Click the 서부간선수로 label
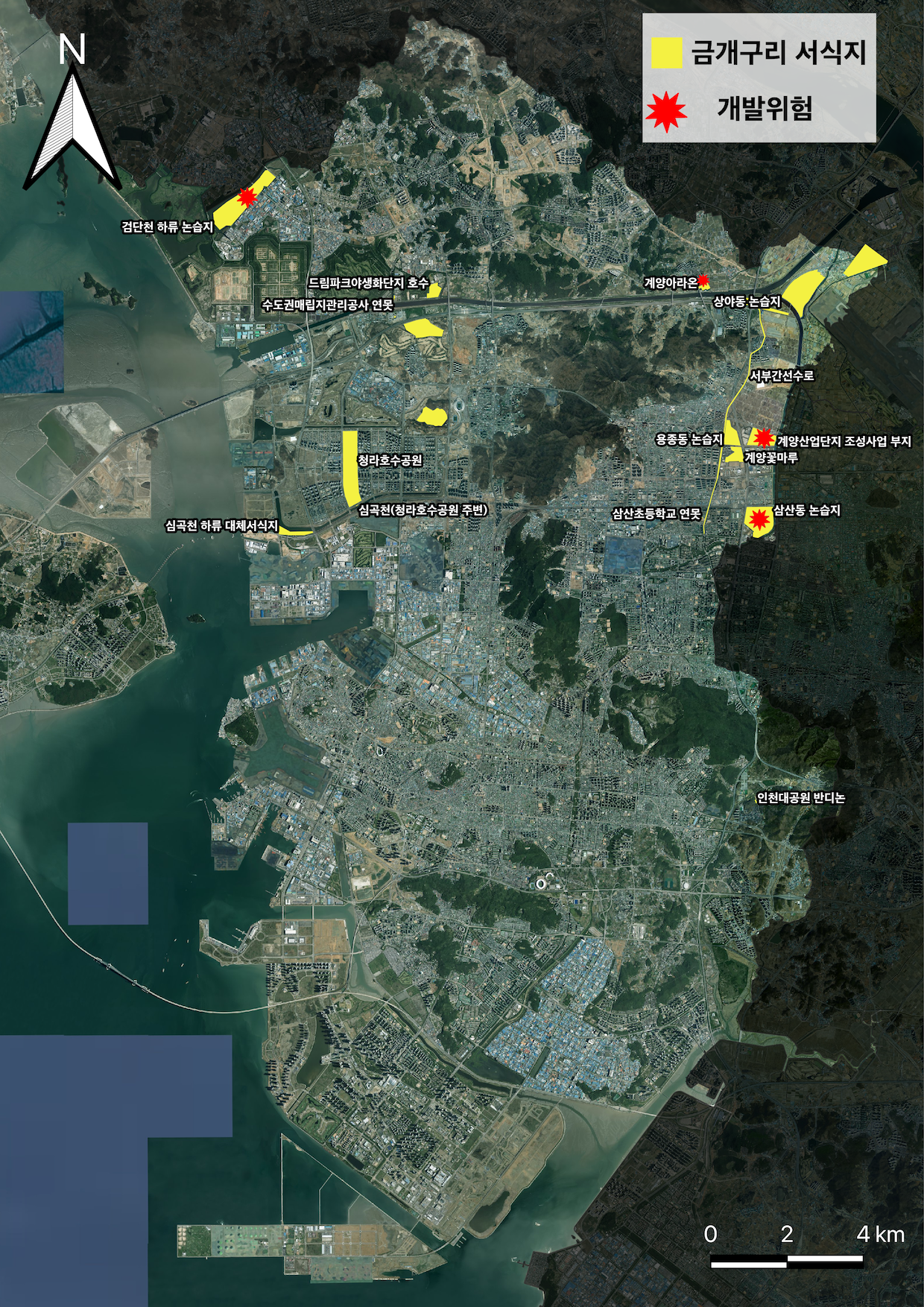The width and height of the screenshot is (924, 1307). pyautogui.click(x=782, y=376)
